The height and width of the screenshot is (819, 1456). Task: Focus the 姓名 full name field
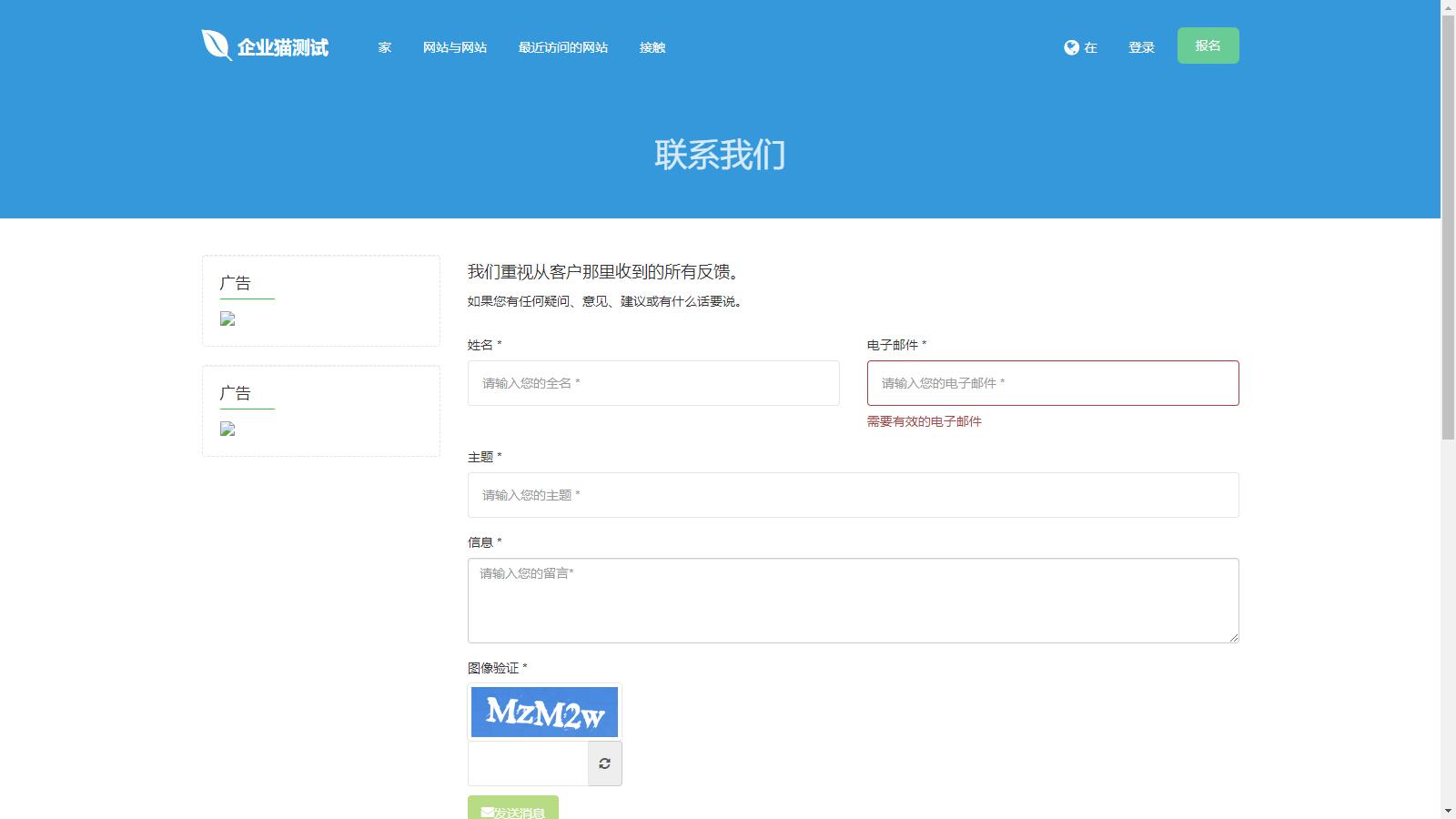[653, 383]
